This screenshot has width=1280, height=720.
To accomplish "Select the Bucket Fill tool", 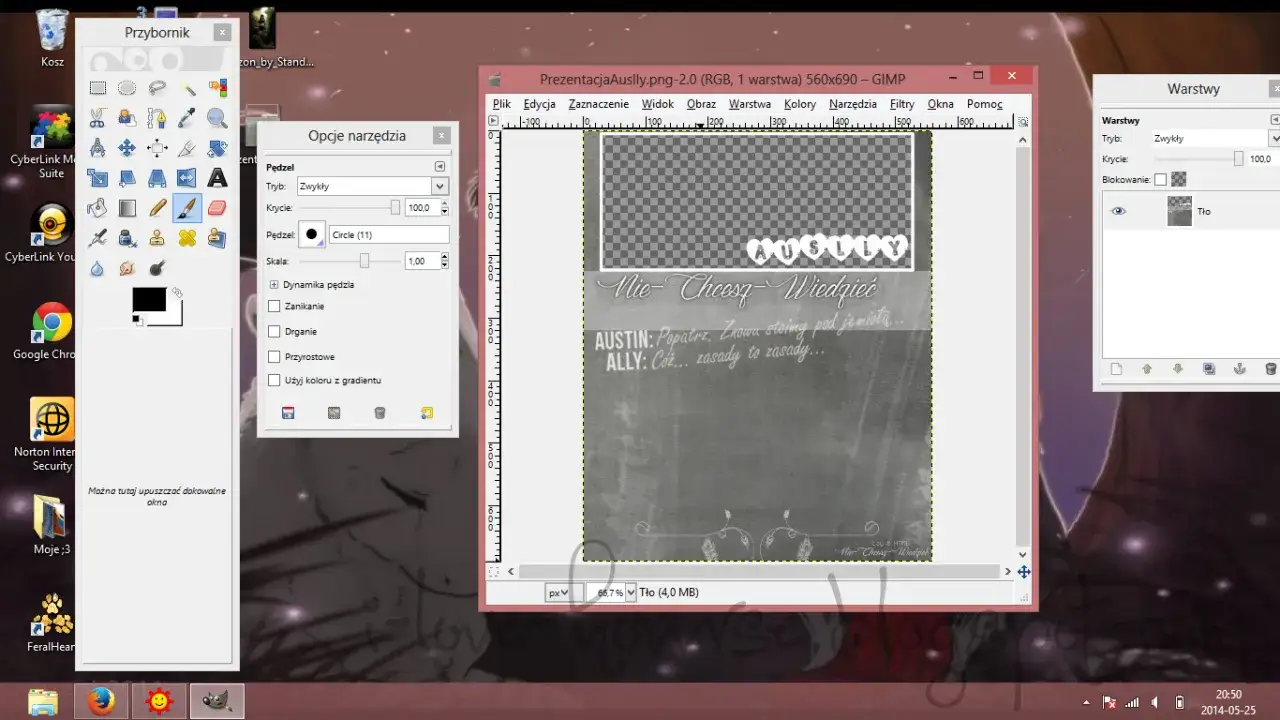I will coord(97,208).
